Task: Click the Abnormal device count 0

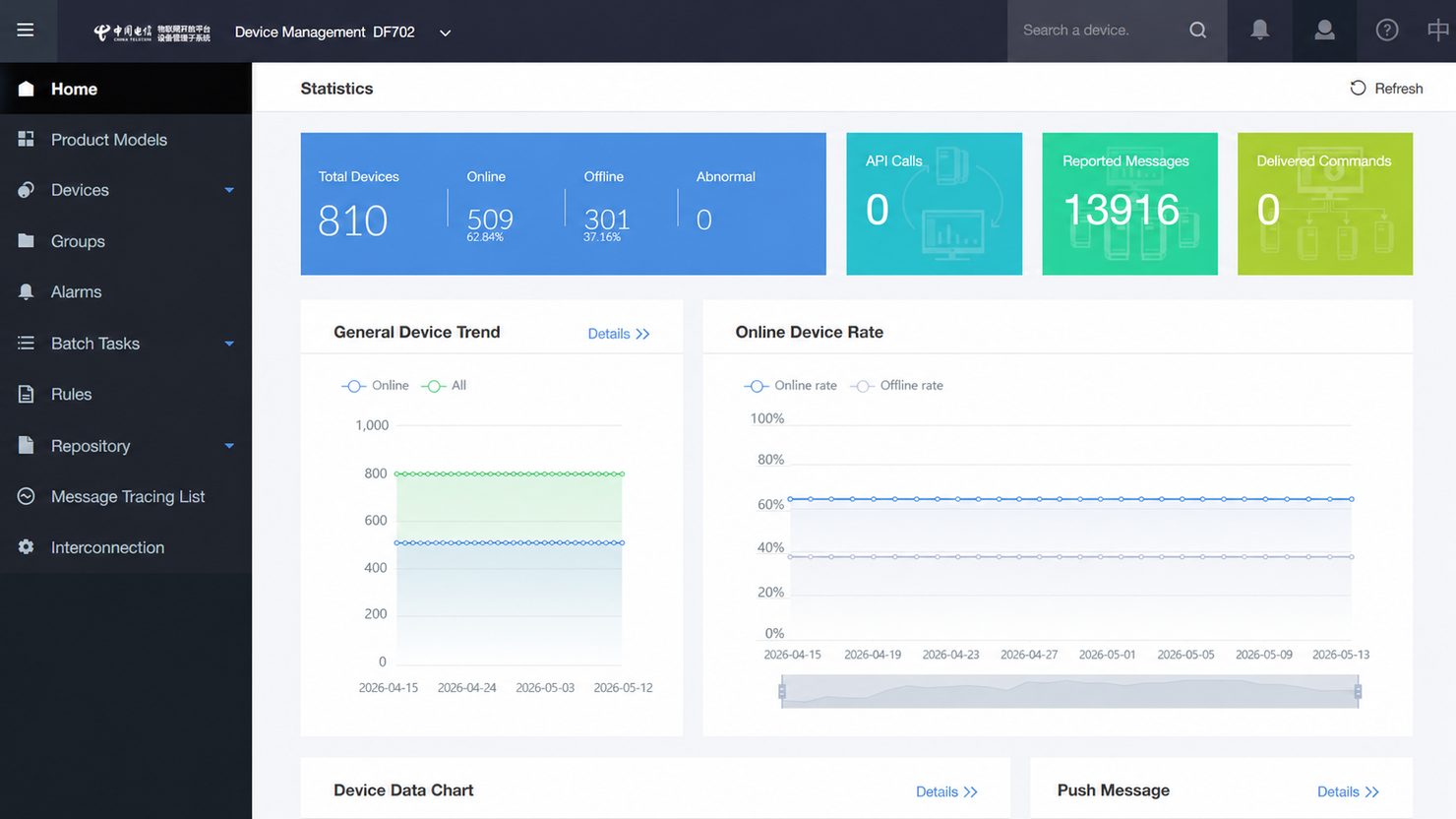Action: [x=703, y=220]
